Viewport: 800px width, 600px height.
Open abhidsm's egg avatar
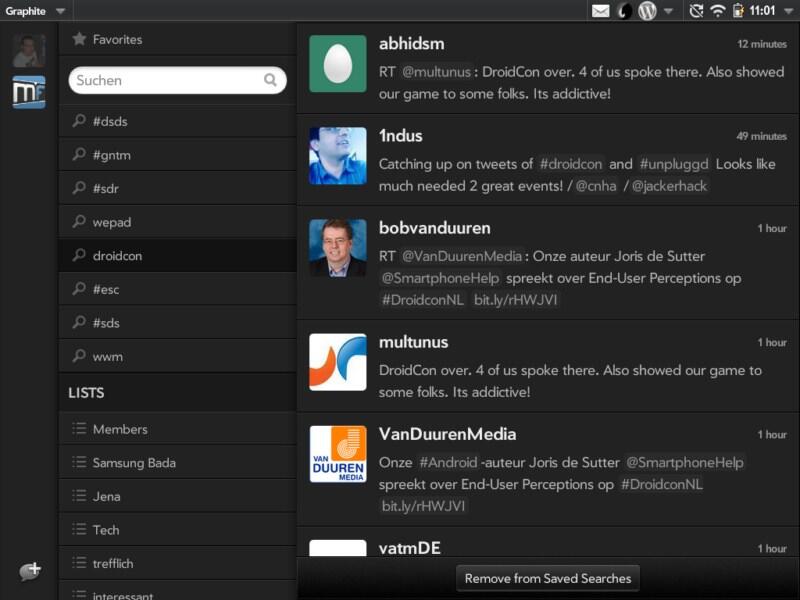coord(338,64)
